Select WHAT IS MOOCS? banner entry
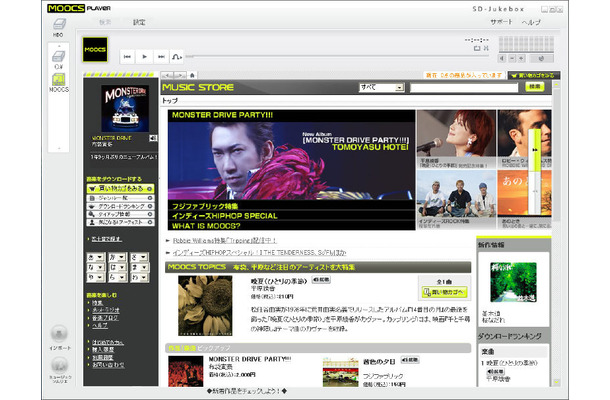Viewport: 610px width, 400px height. [x=206, y=226]
